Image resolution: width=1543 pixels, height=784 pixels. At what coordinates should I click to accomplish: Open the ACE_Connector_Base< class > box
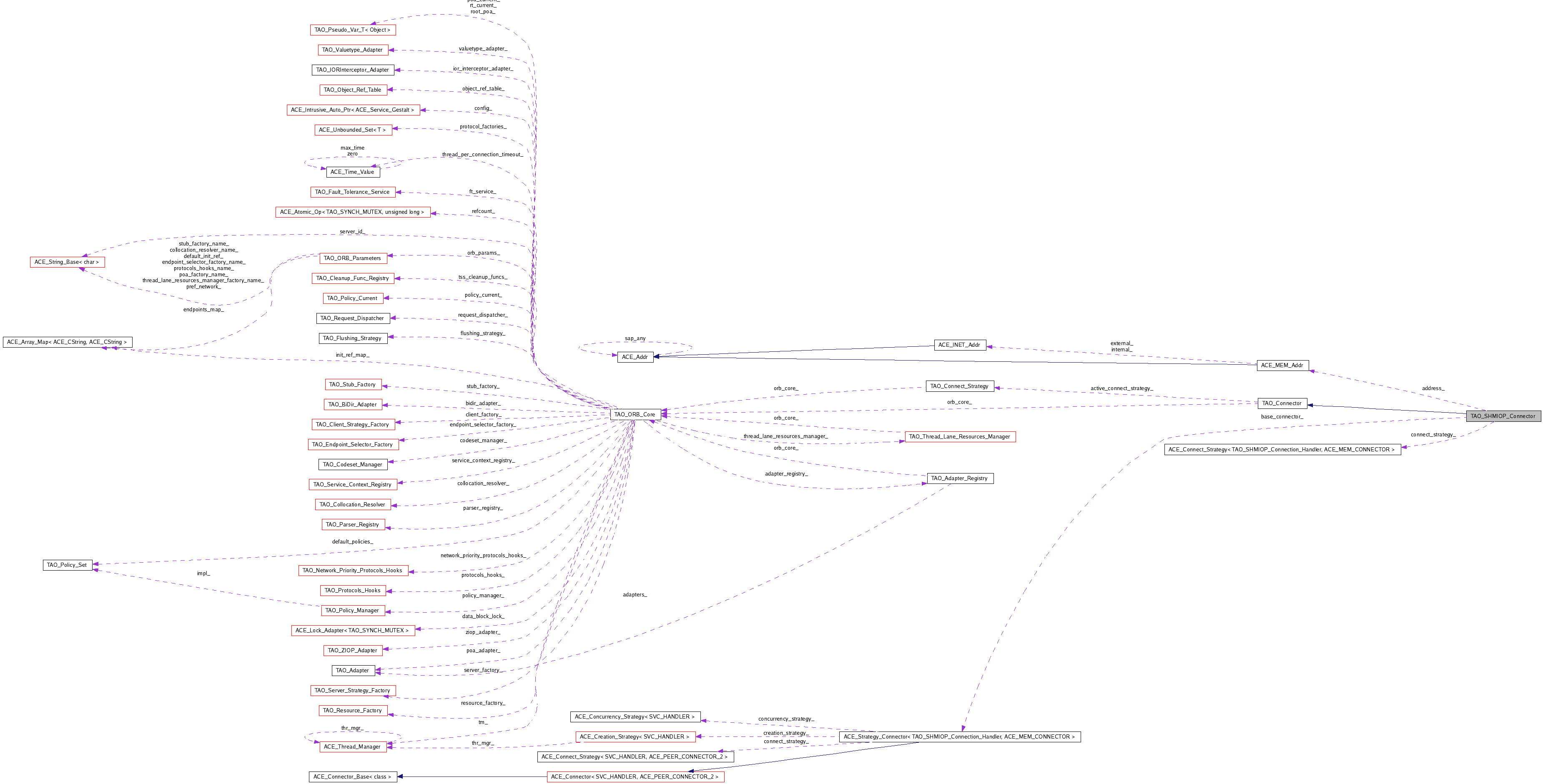(353, 776)
